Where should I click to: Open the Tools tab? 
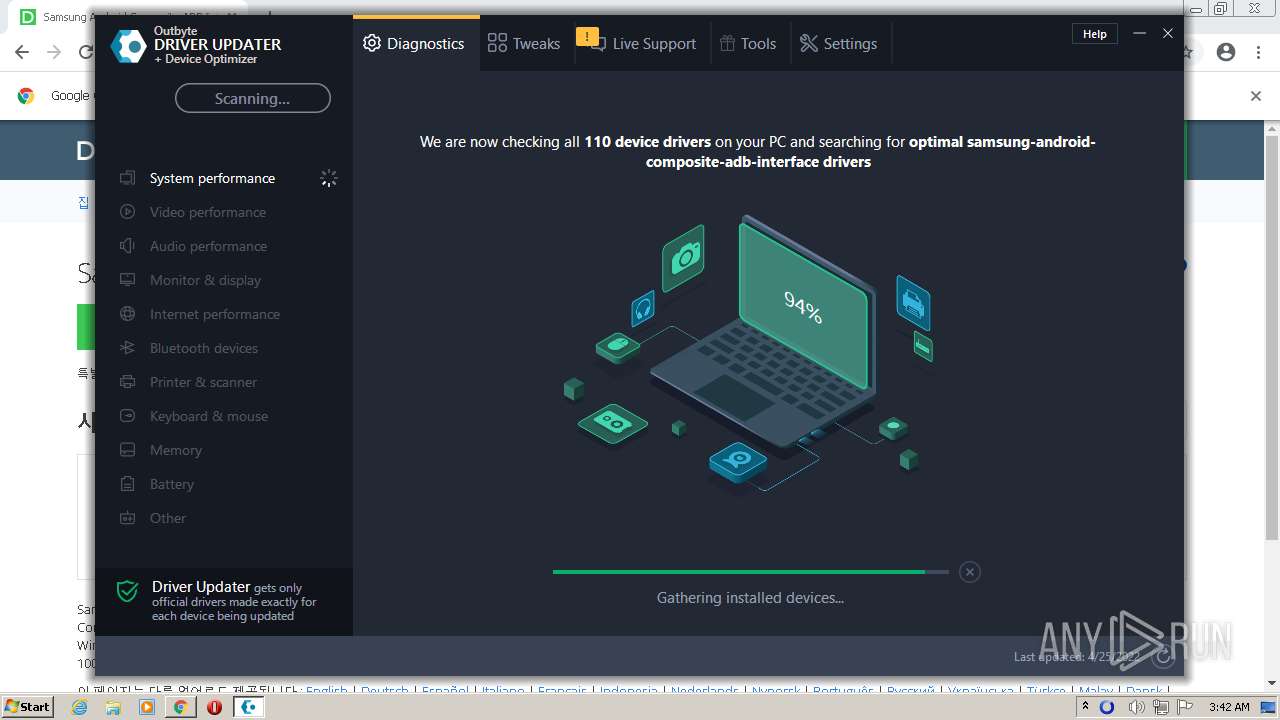[749, 43]
